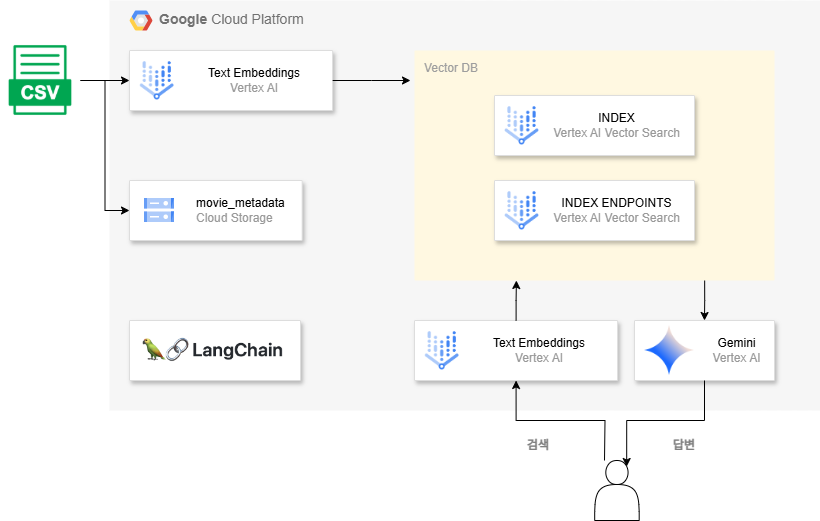Viewport: 820px width, 521px height.
Task: Click the LangChain parrot icon
Action: (x=153, y=349)
